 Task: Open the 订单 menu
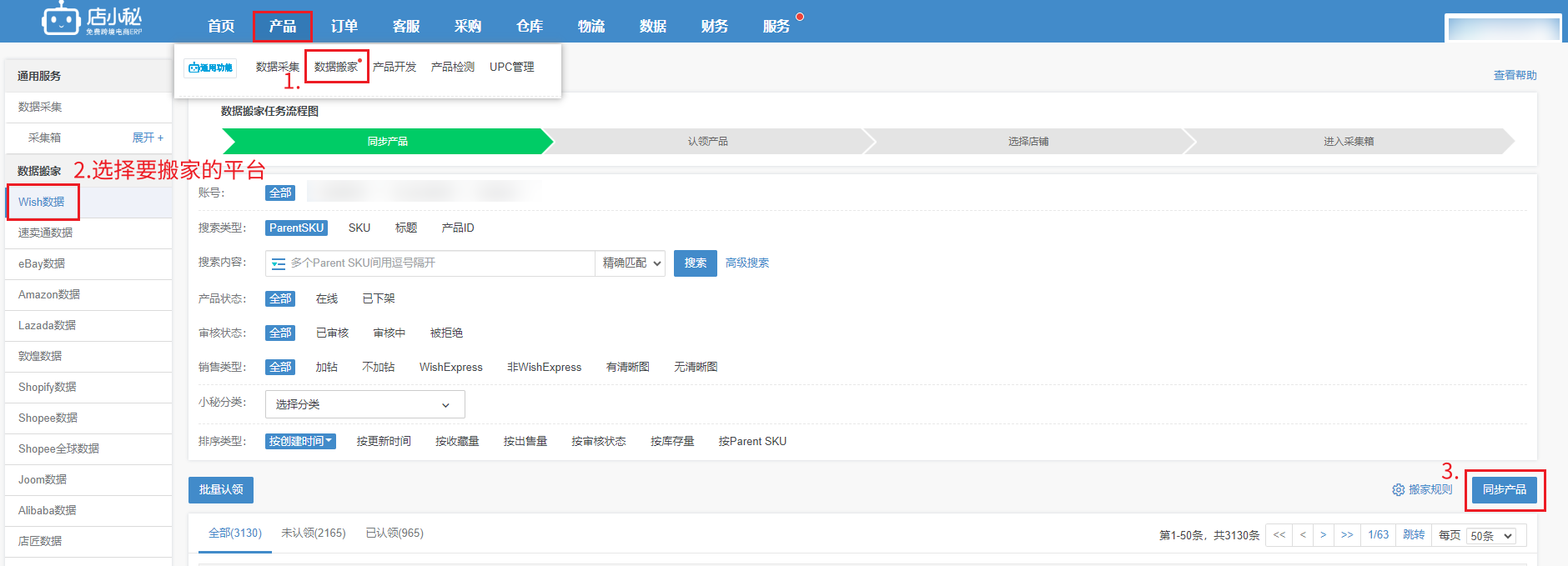coord(344,26)
